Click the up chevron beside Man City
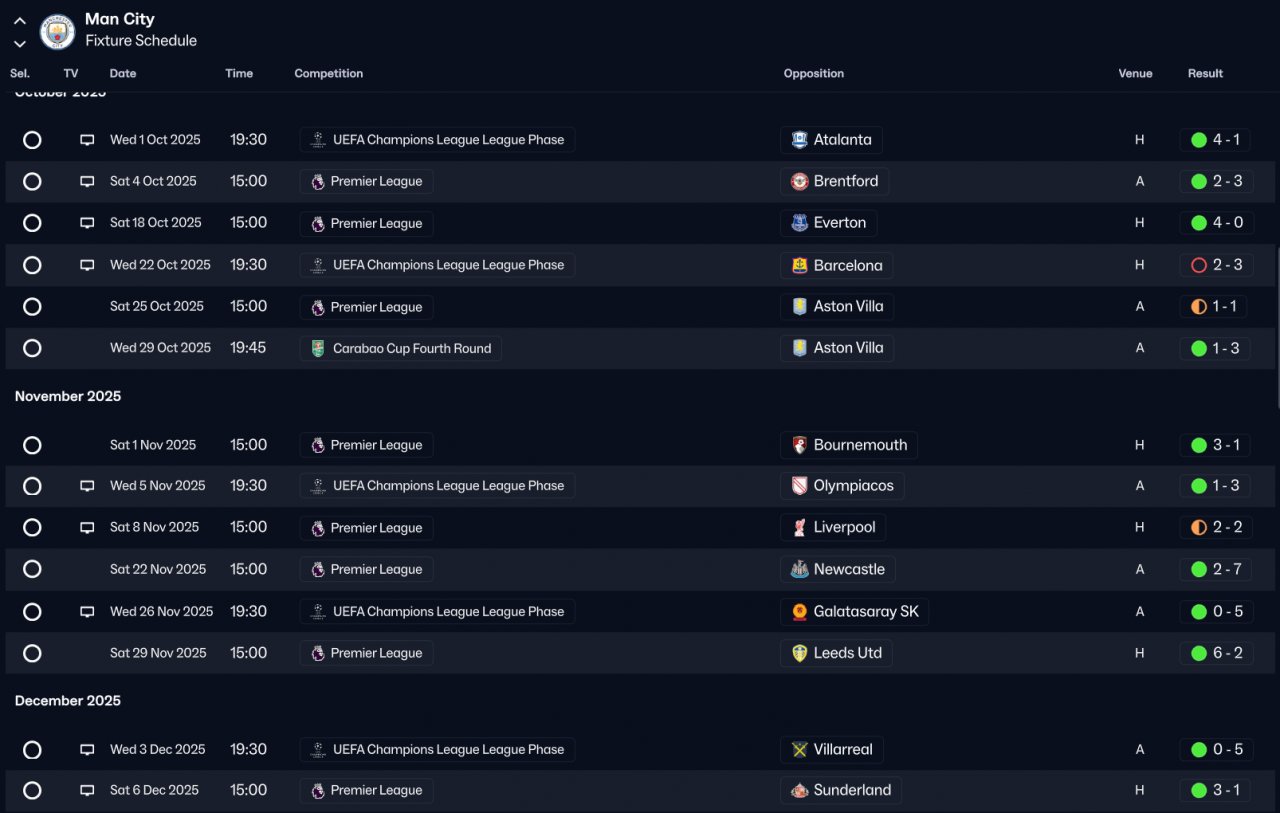 [19, 20]
